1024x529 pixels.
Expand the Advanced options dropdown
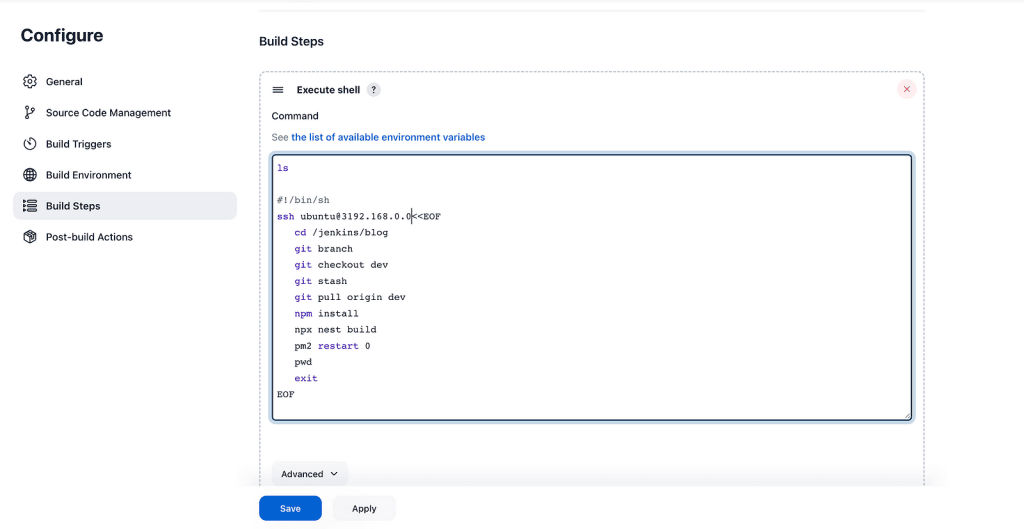(x=310, y=474)
